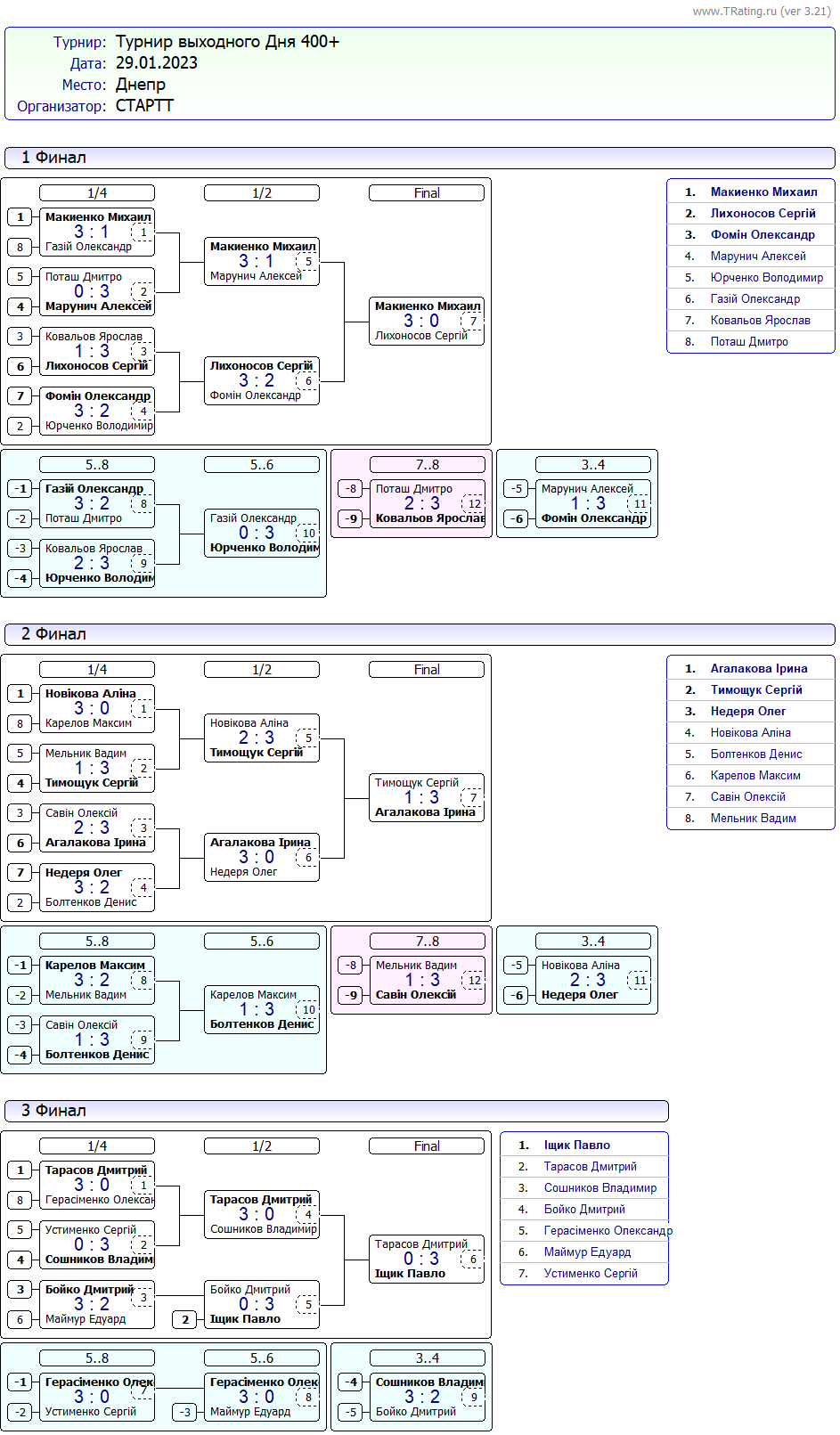This screenshot has height=1435, width=840.
Task: Open first-place Іщик Павло in standings list
Action: pos(577,1146)
